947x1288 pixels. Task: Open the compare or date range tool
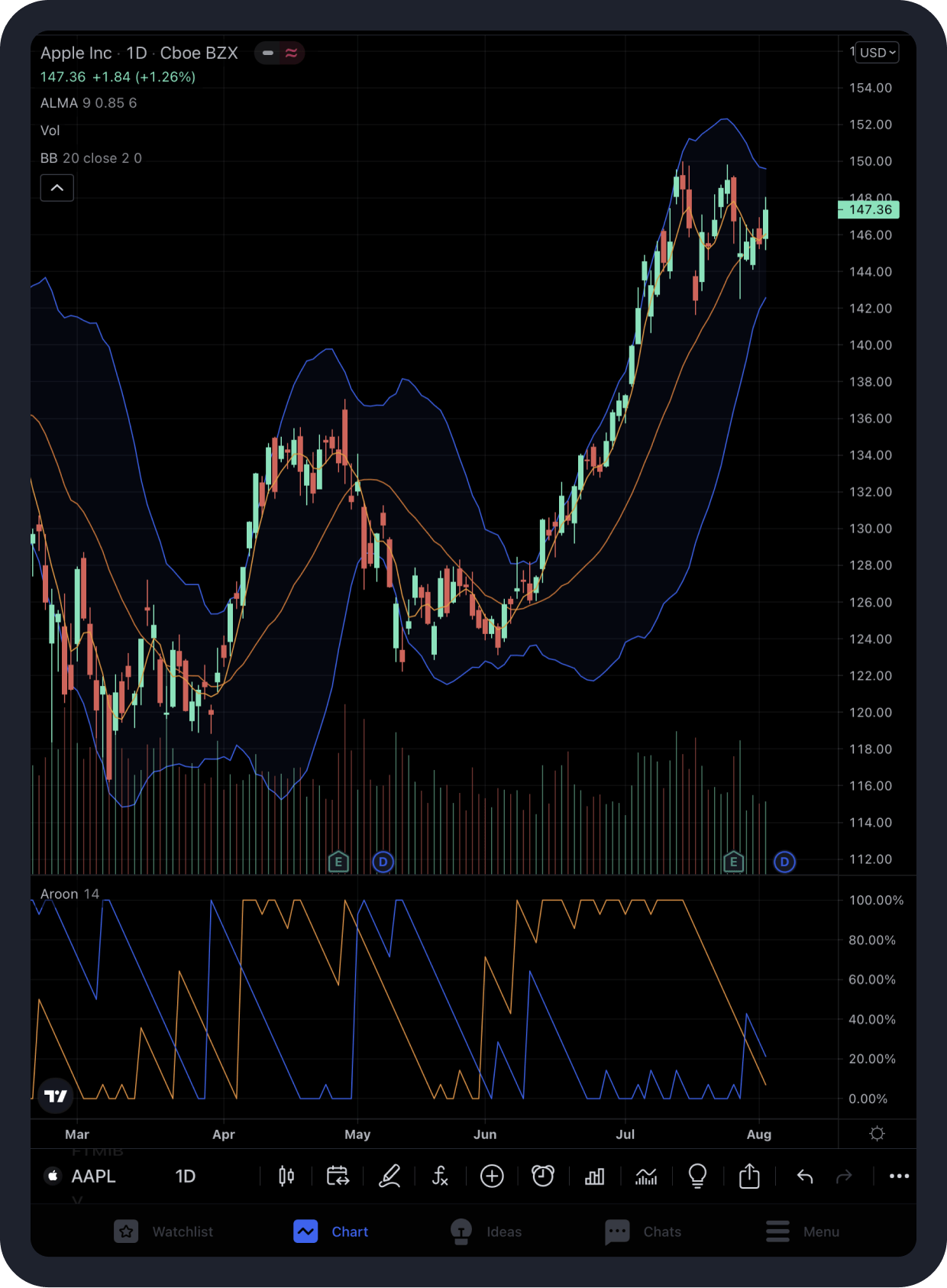click(338, 1176)
